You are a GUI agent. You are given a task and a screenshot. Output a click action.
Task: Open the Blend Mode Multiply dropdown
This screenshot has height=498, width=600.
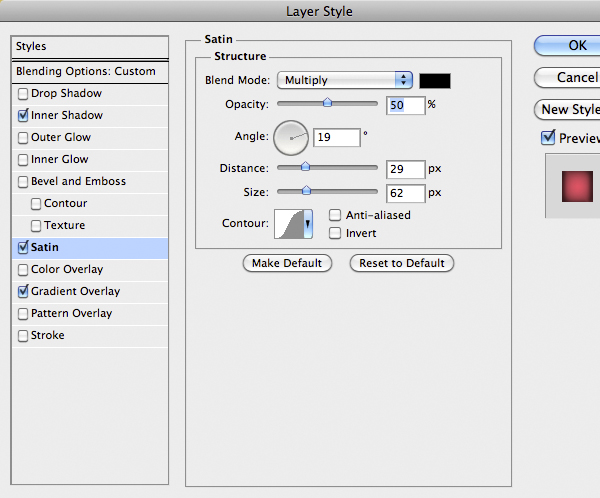tap(345, 80)
